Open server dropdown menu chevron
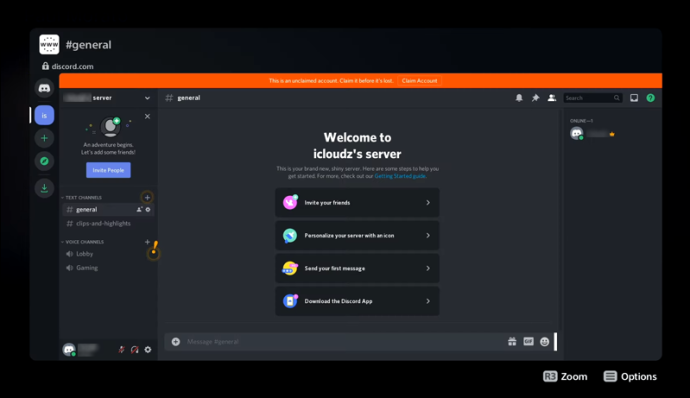Screen dimensions: 690x398 coord(147,98)
